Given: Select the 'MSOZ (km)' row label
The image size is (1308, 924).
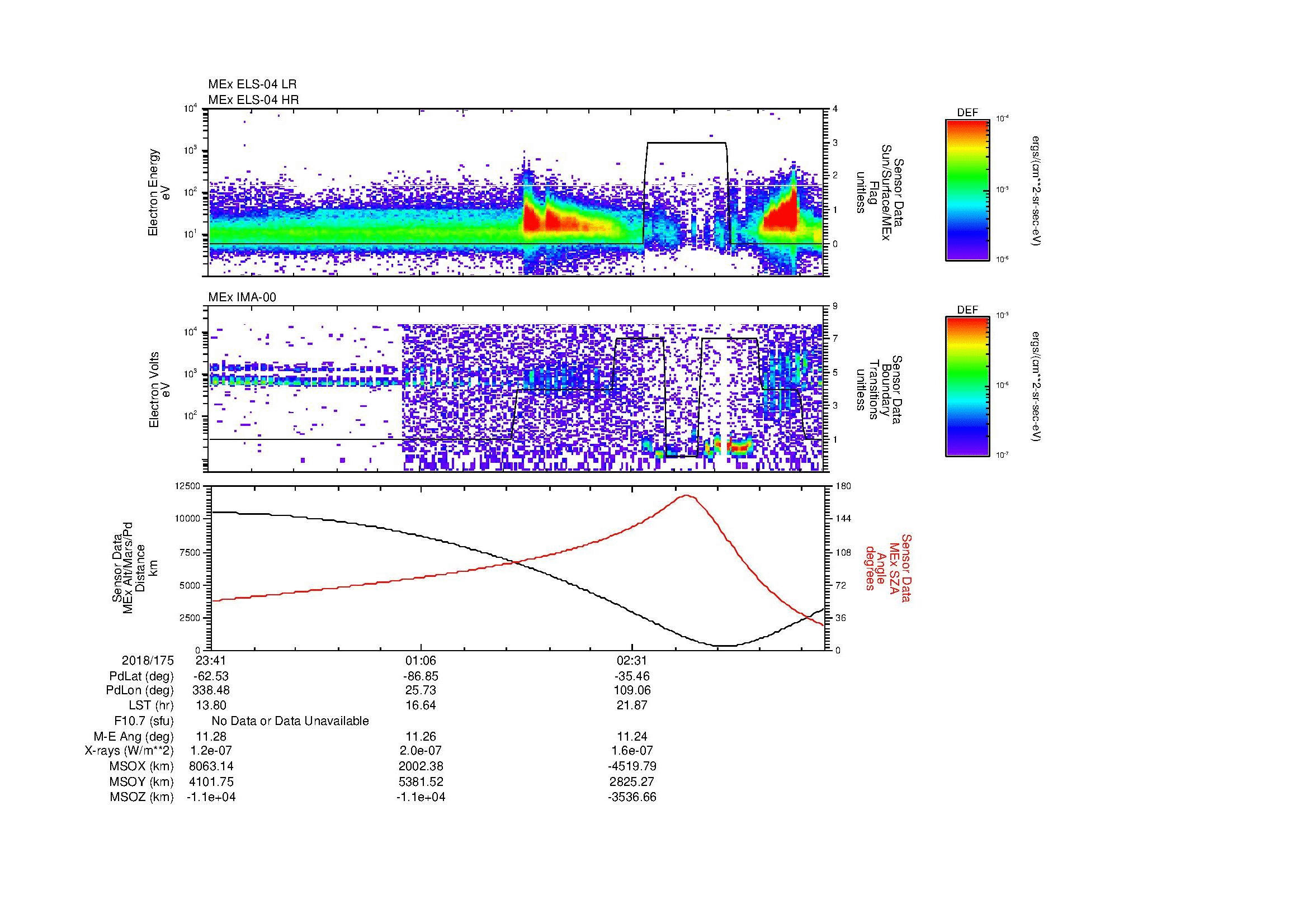Looking at the screenshot, I should tap(141, 797).
